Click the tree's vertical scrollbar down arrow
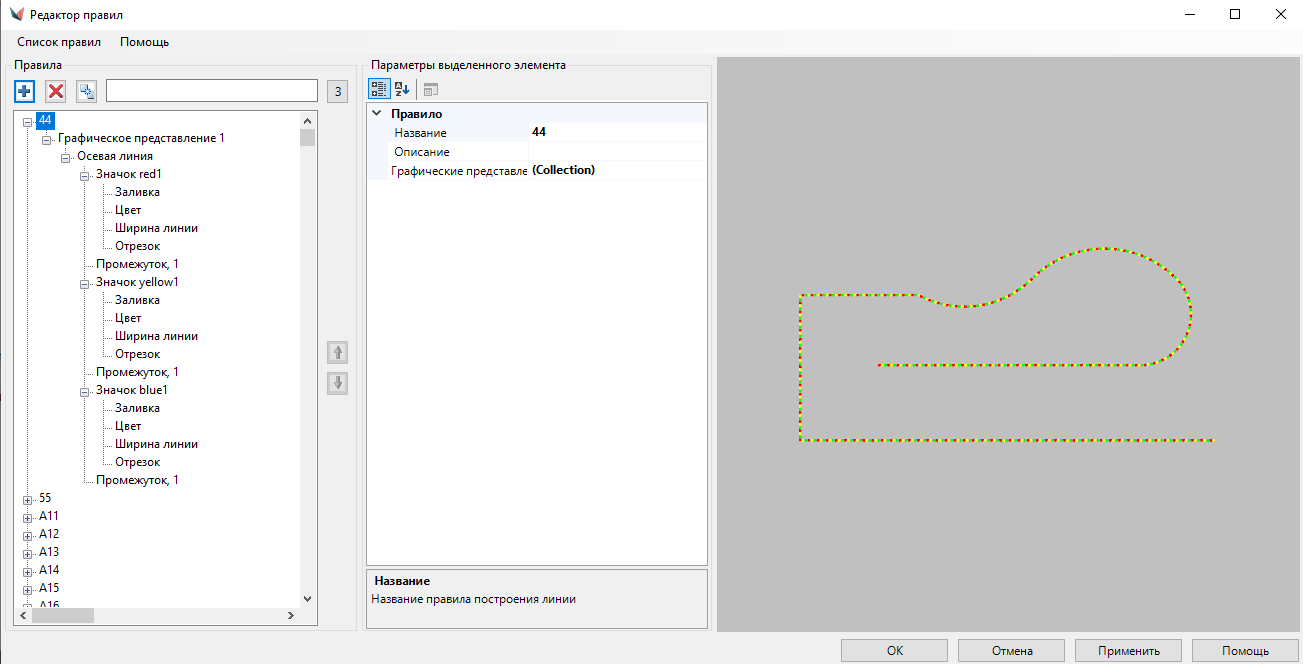The height and width of the screenshot is (664, 1303). pyautogui.click(x=307, y=598)
